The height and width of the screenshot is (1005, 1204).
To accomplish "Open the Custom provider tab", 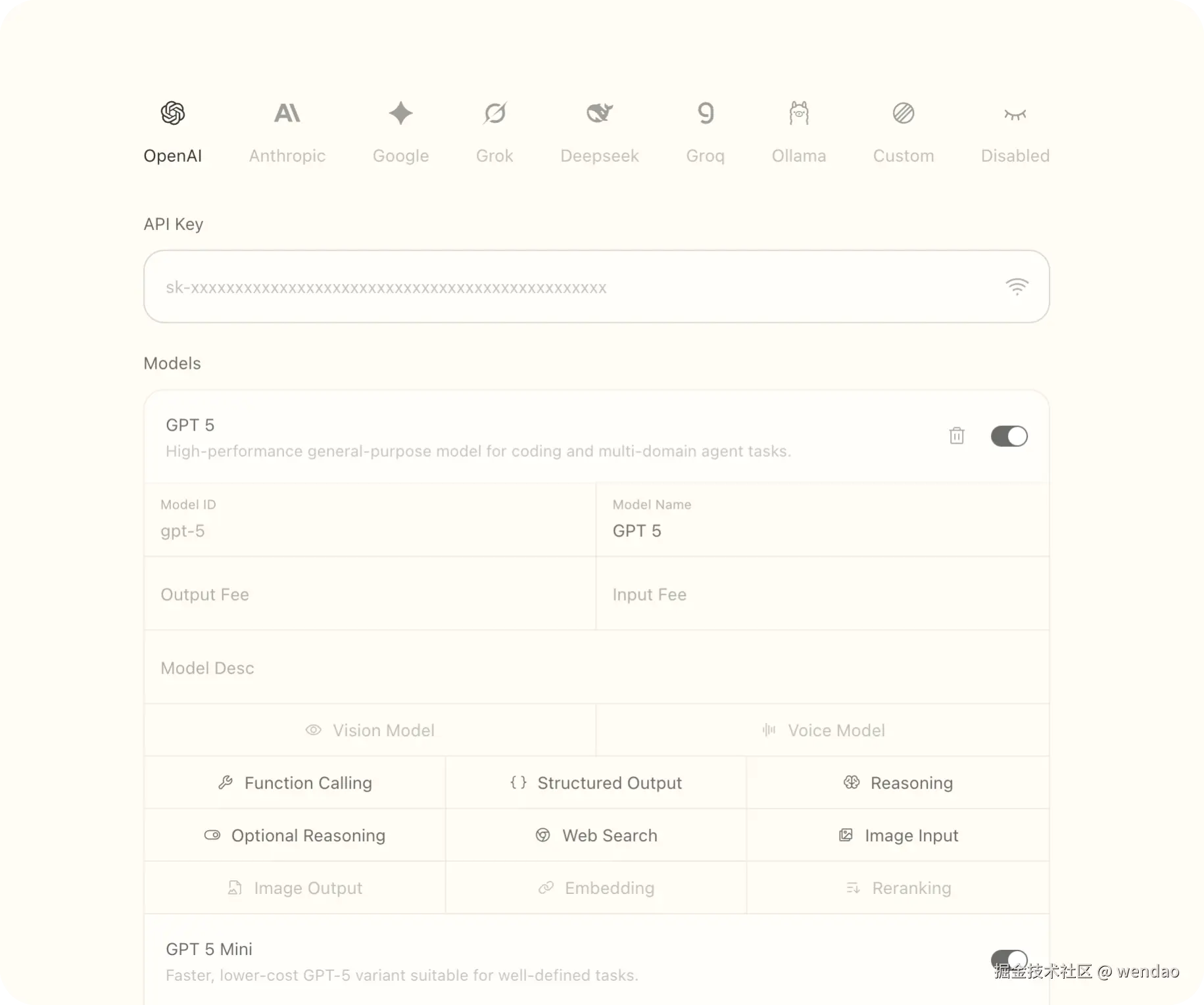I will click(903, 131).
